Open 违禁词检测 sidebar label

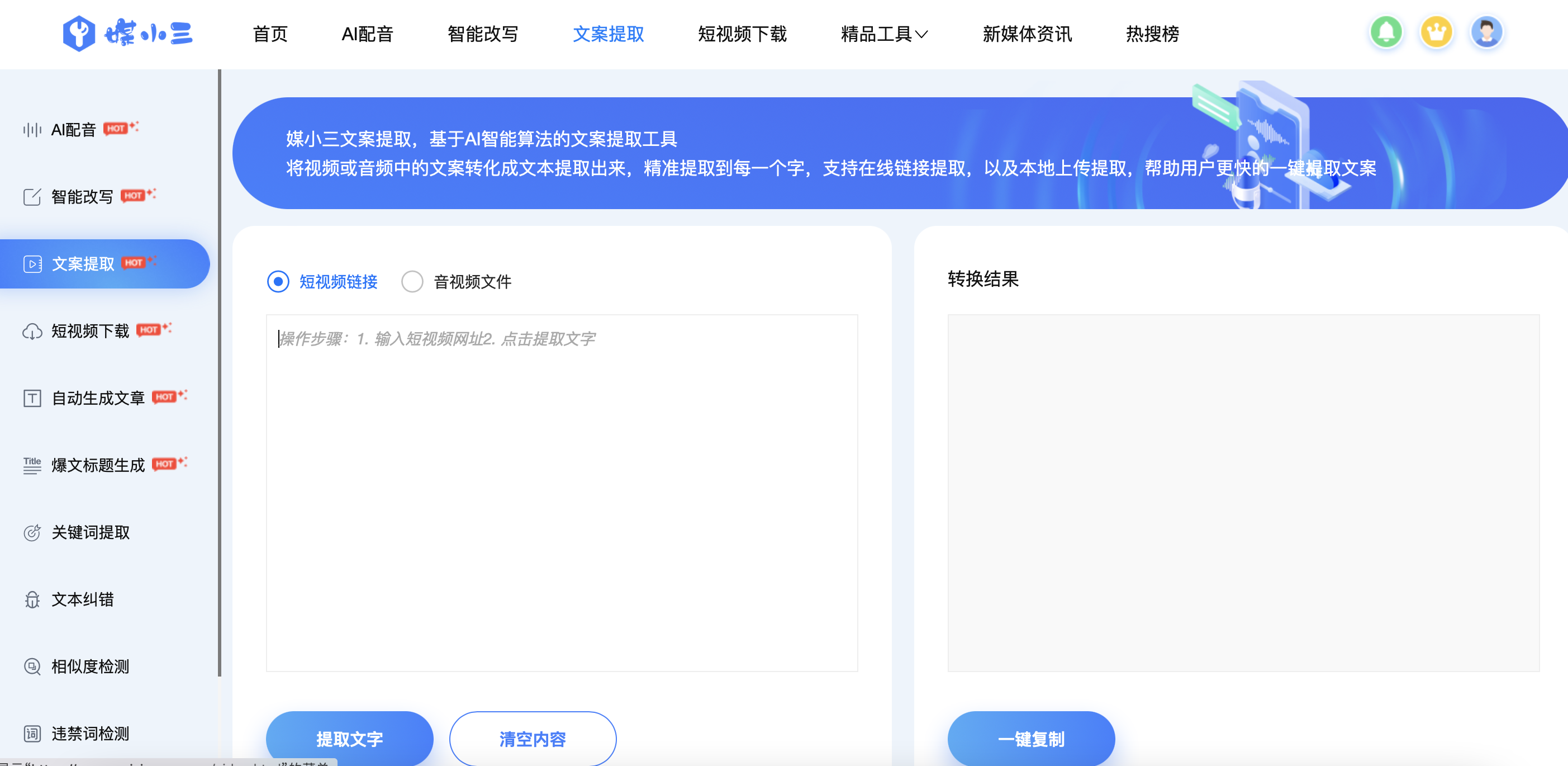click(x=90, y=734)
